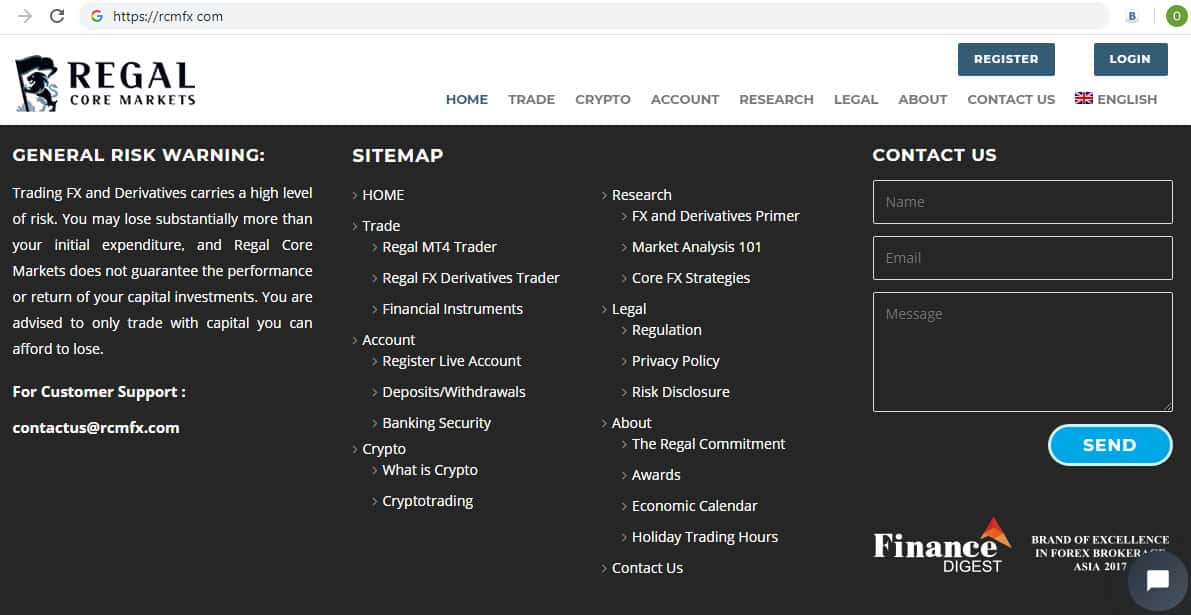Viewport: 1191px width, 615px height.
Task: Open the green profile avatar
Action: pyautogui.click(x=1177, y=16)
